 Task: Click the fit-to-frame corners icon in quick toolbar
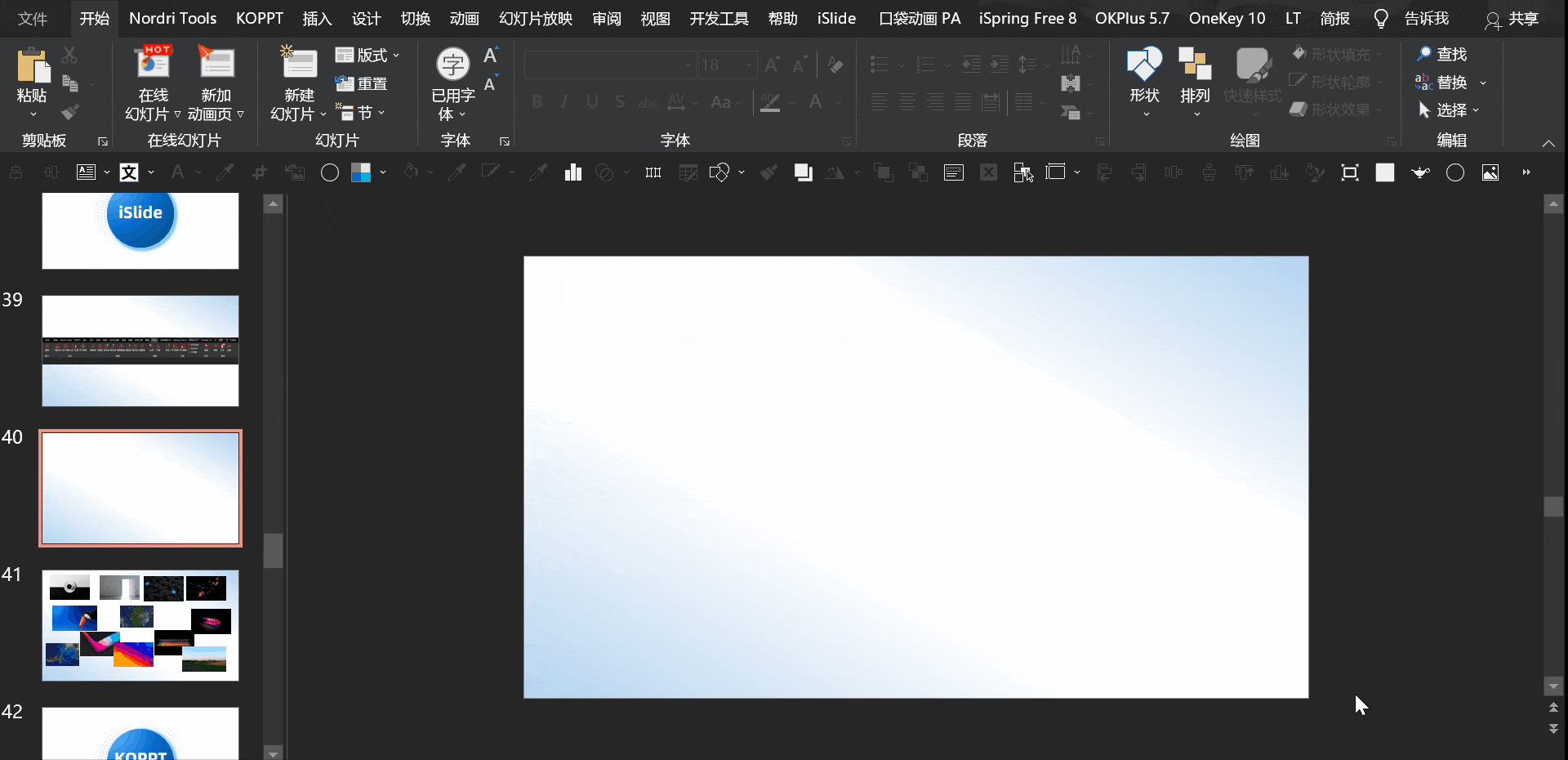click(1350, 172)
